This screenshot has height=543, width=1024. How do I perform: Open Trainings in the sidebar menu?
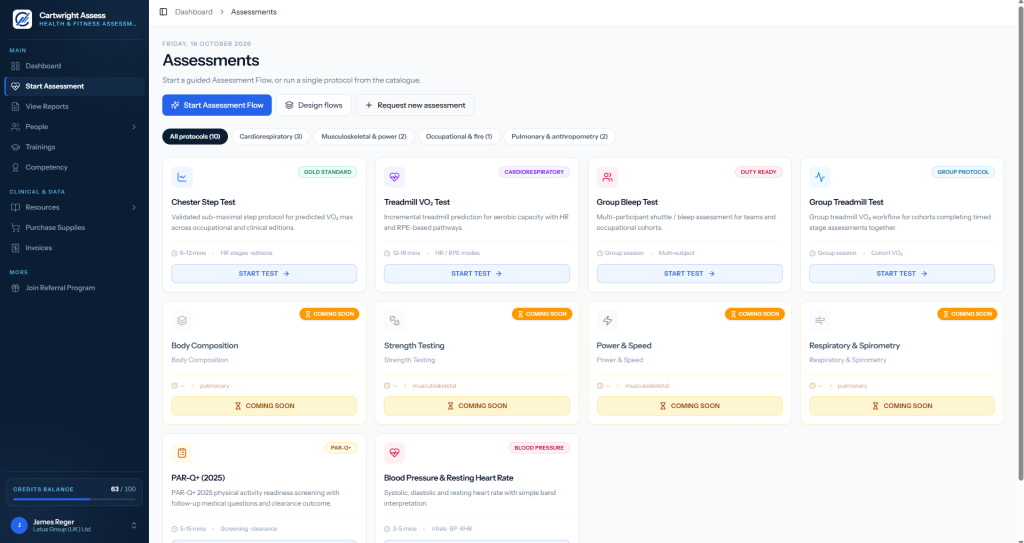(x=74, y=147)
